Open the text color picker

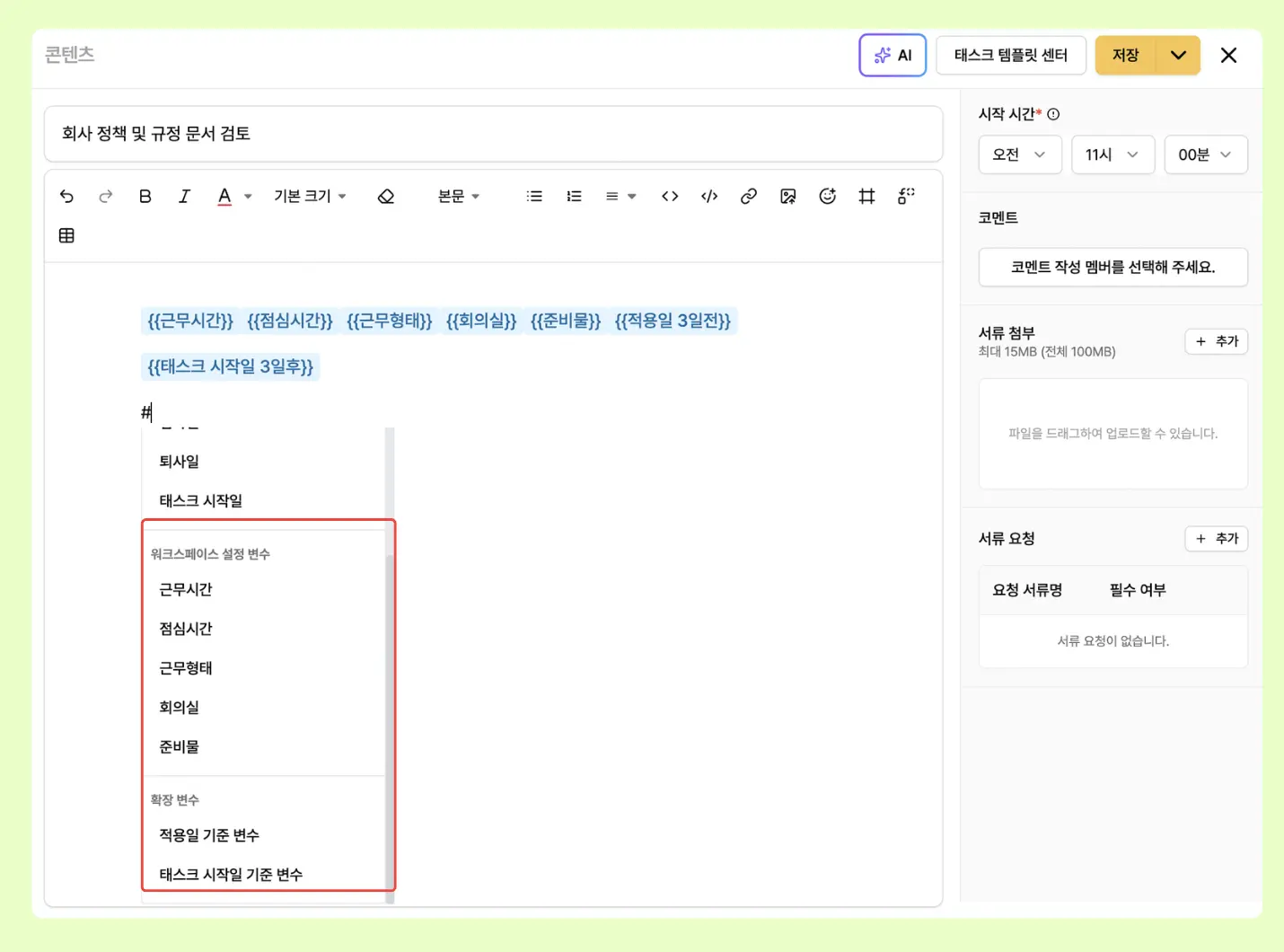tap(225, 196)
